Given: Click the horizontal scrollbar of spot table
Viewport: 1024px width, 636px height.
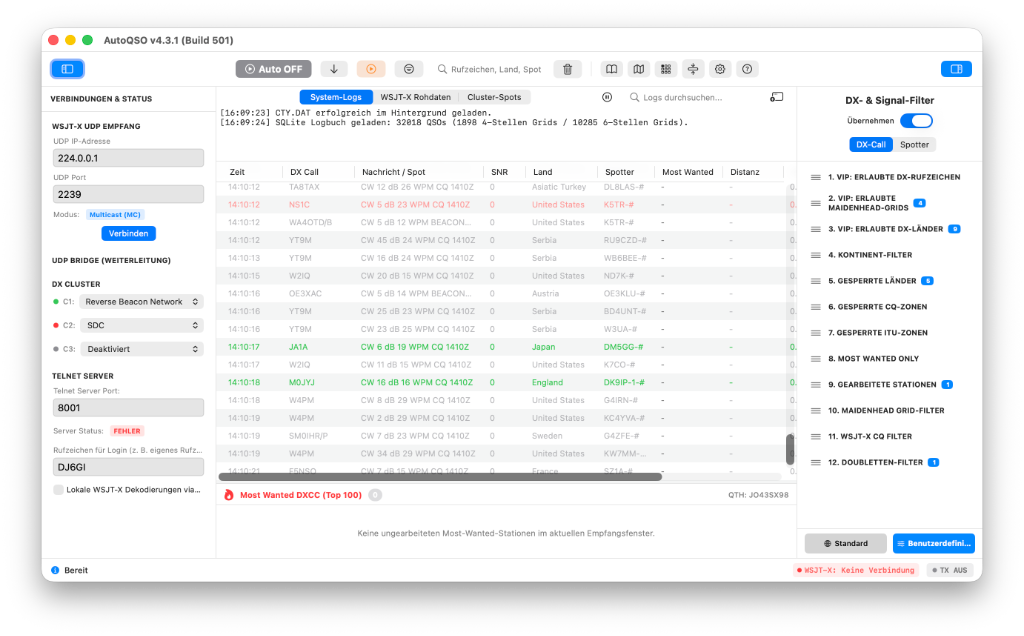Looking at the screenshot, I should coord(440,477).
